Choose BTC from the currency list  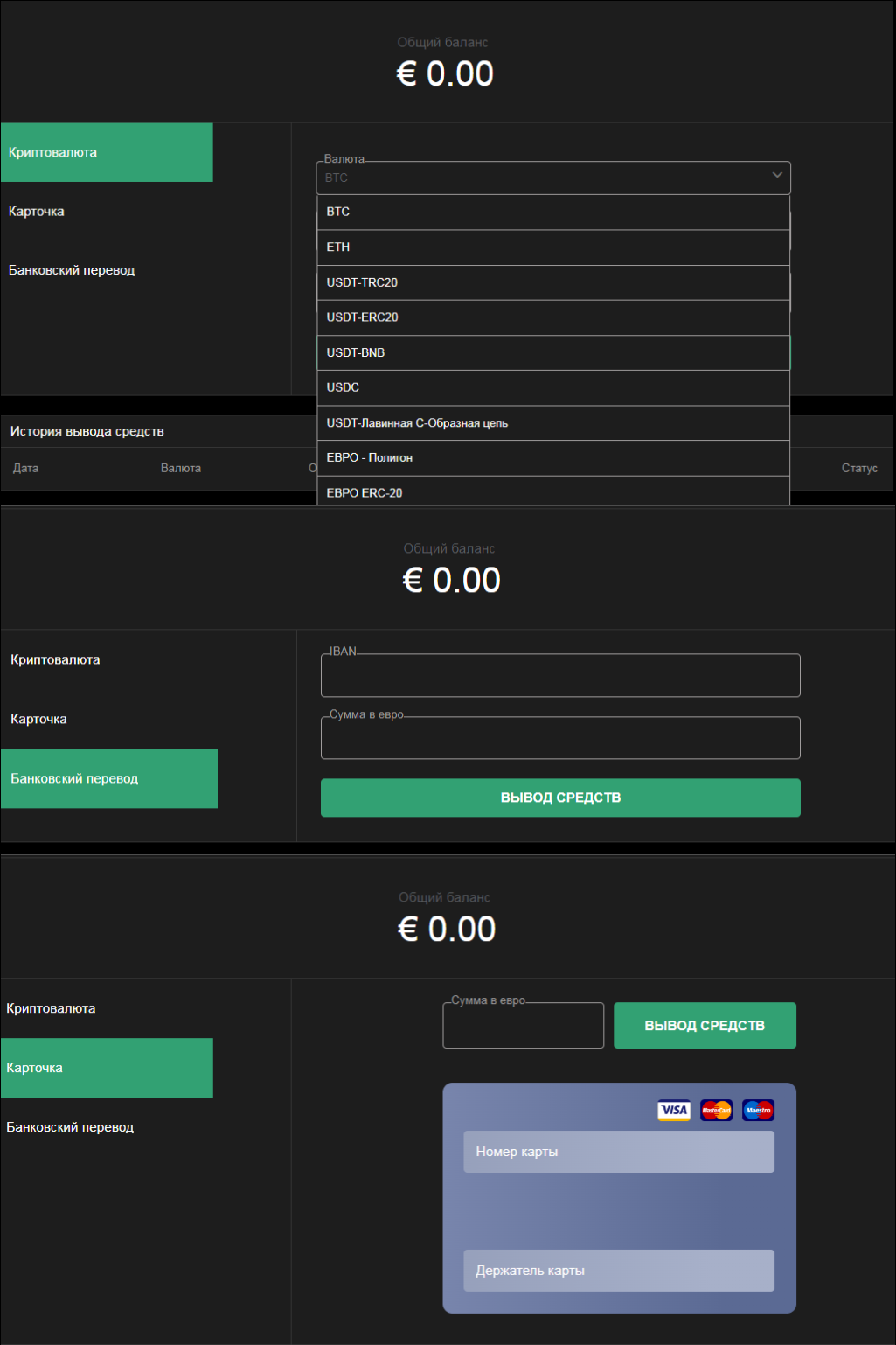click(x=553, y=212)
